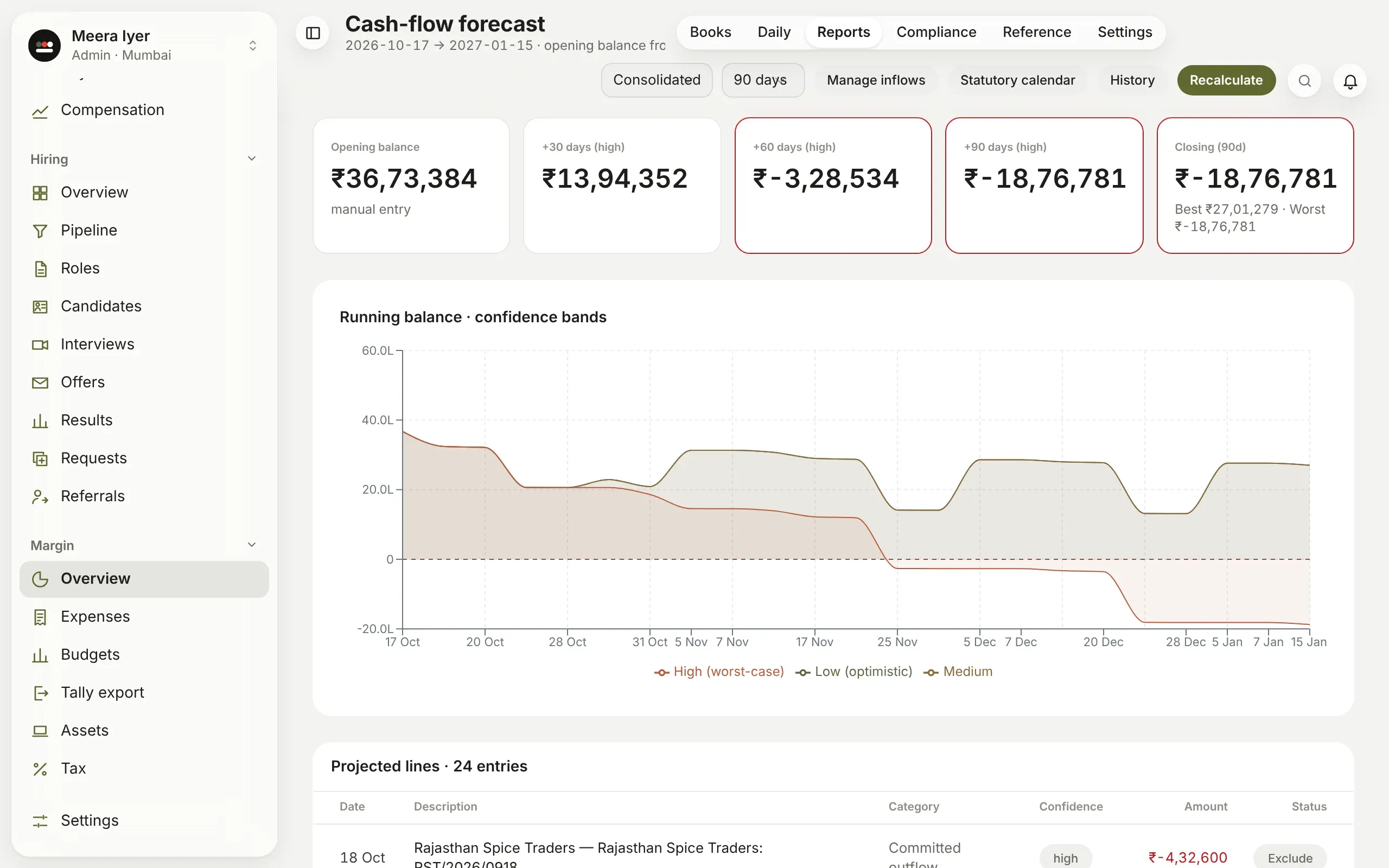Switch to the Daily tab
The height and width of the screenshot is (868, 1389).
(774, 33)
